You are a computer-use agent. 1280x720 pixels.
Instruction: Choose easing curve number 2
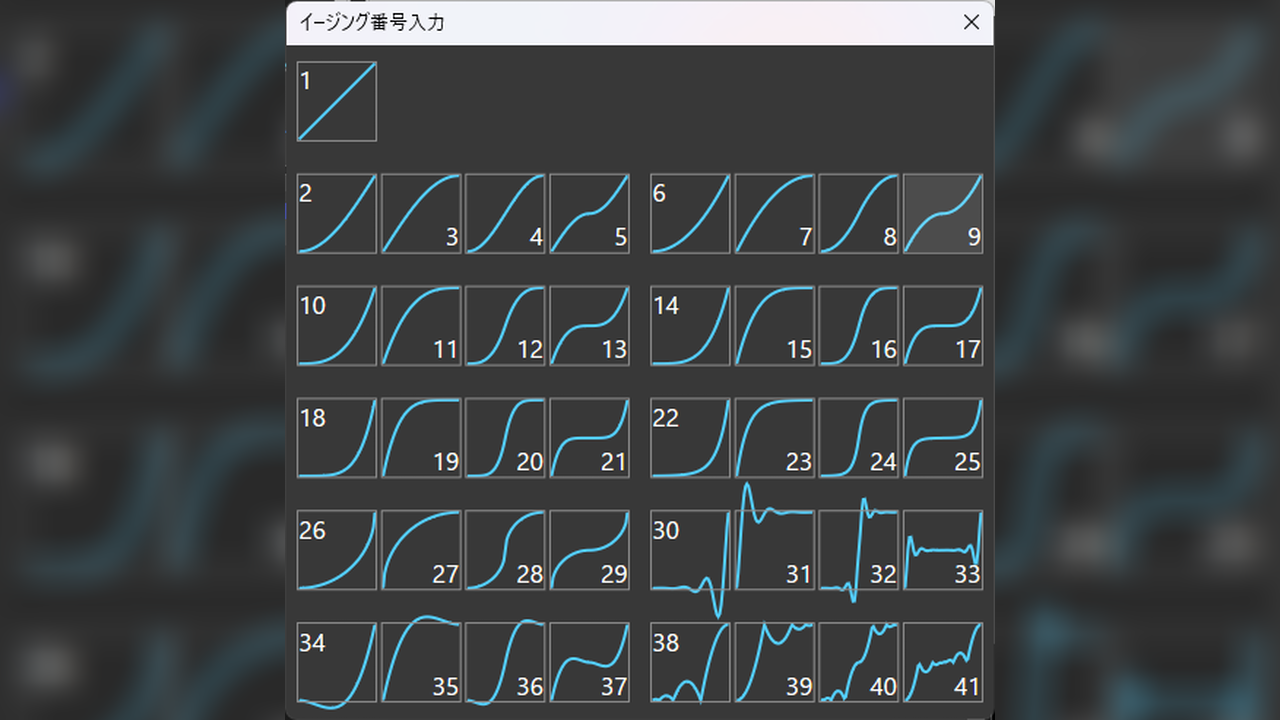pyautogui.click(x=337, y=213)
